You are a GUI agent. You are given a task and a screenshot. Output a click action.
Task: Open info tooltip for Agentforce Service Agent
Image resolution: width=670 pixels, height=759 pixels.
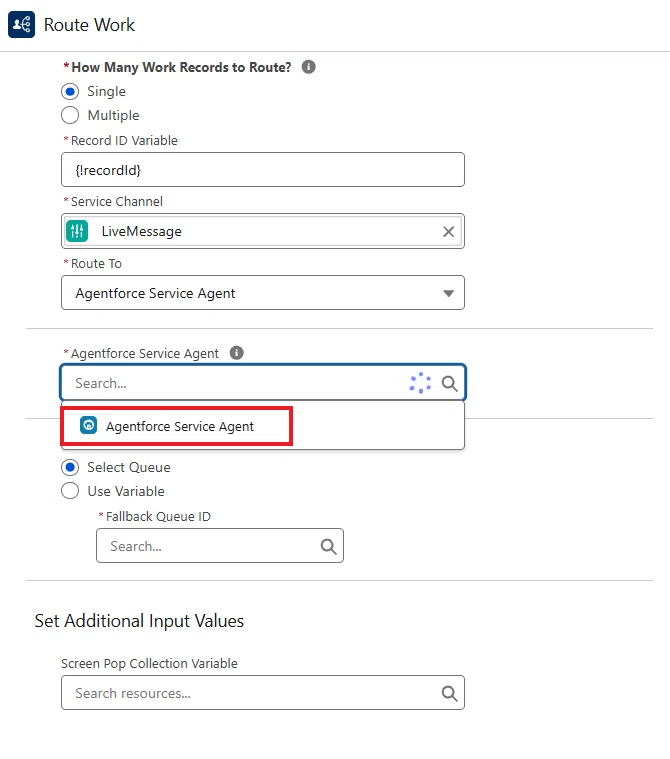pyautogui.click(x=236, y=353)
